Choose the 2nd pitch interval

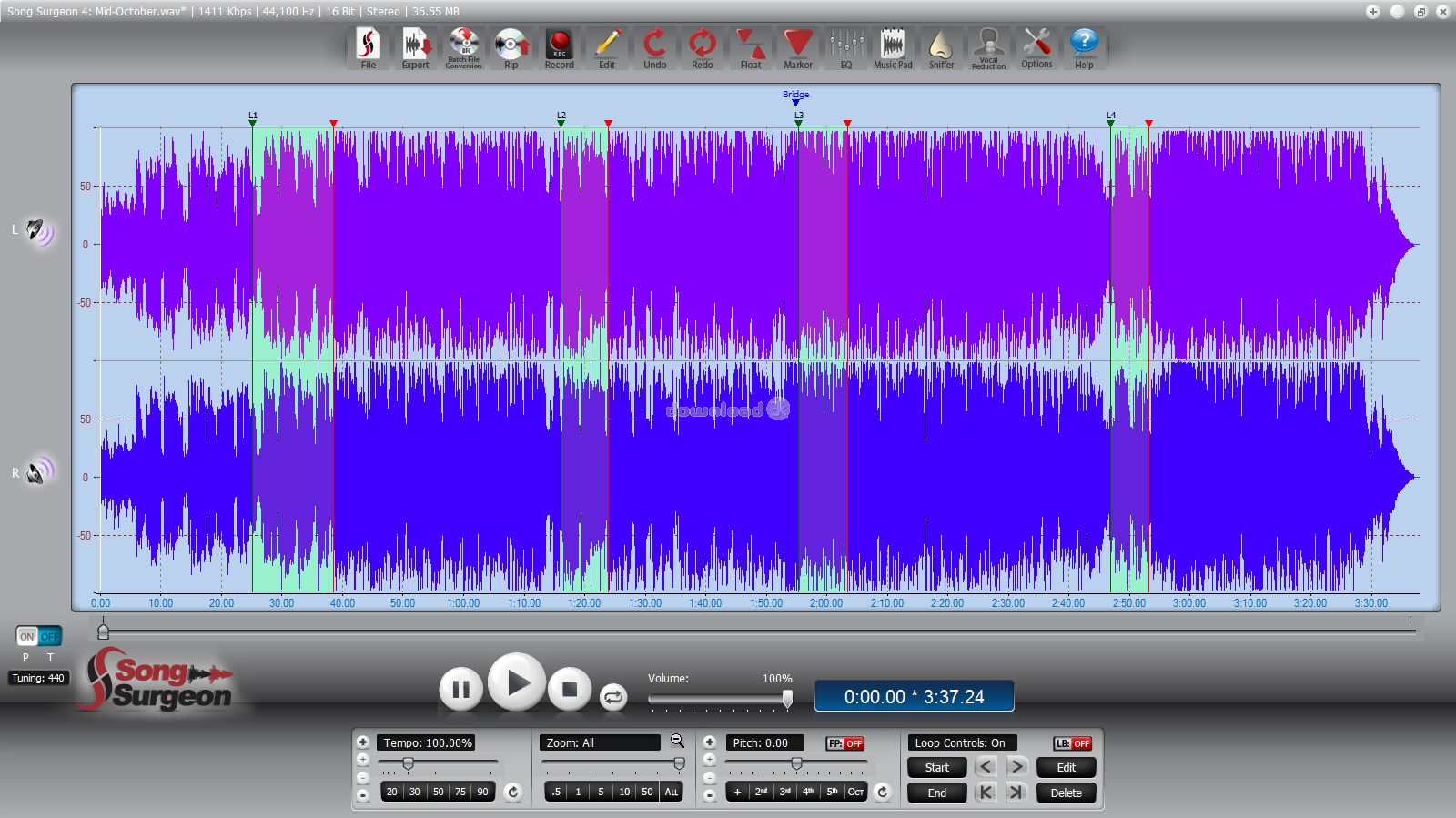click(761, 792)
